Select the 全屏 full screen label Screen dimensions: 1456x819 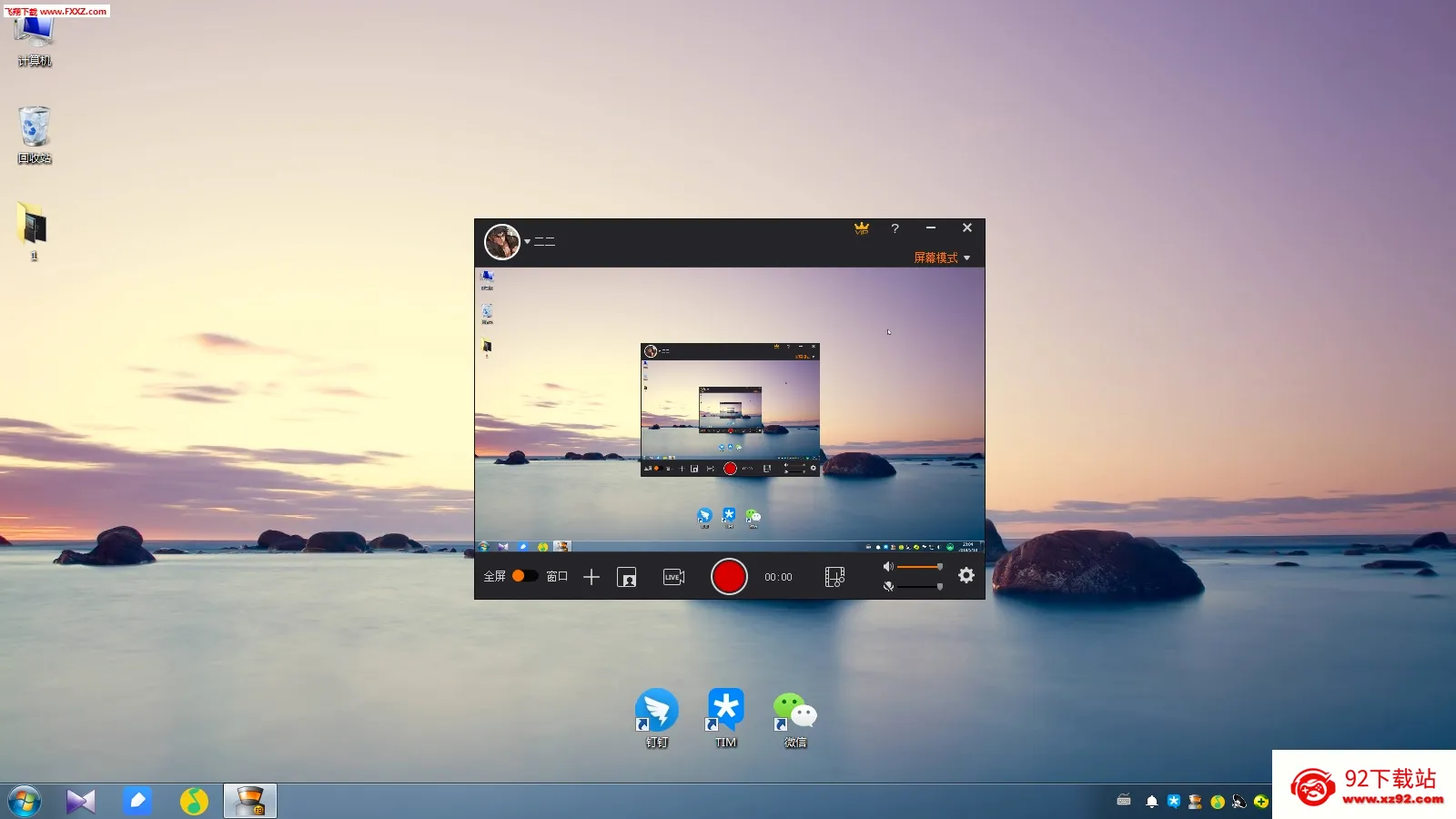coord(494,576)
